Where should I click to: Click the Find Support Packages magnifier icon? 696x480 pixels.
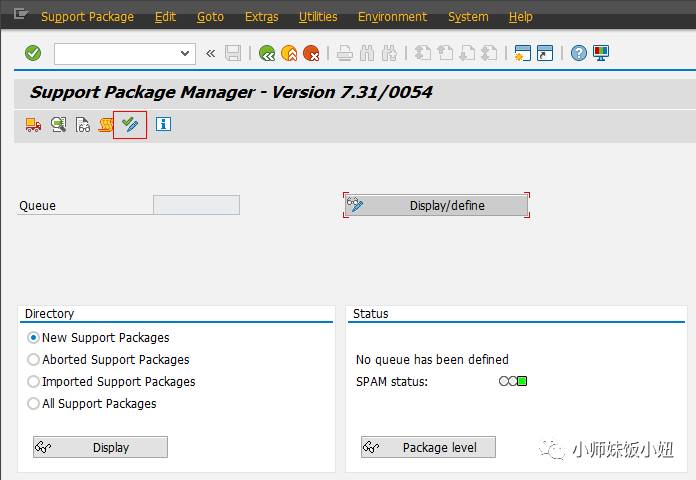58,125
